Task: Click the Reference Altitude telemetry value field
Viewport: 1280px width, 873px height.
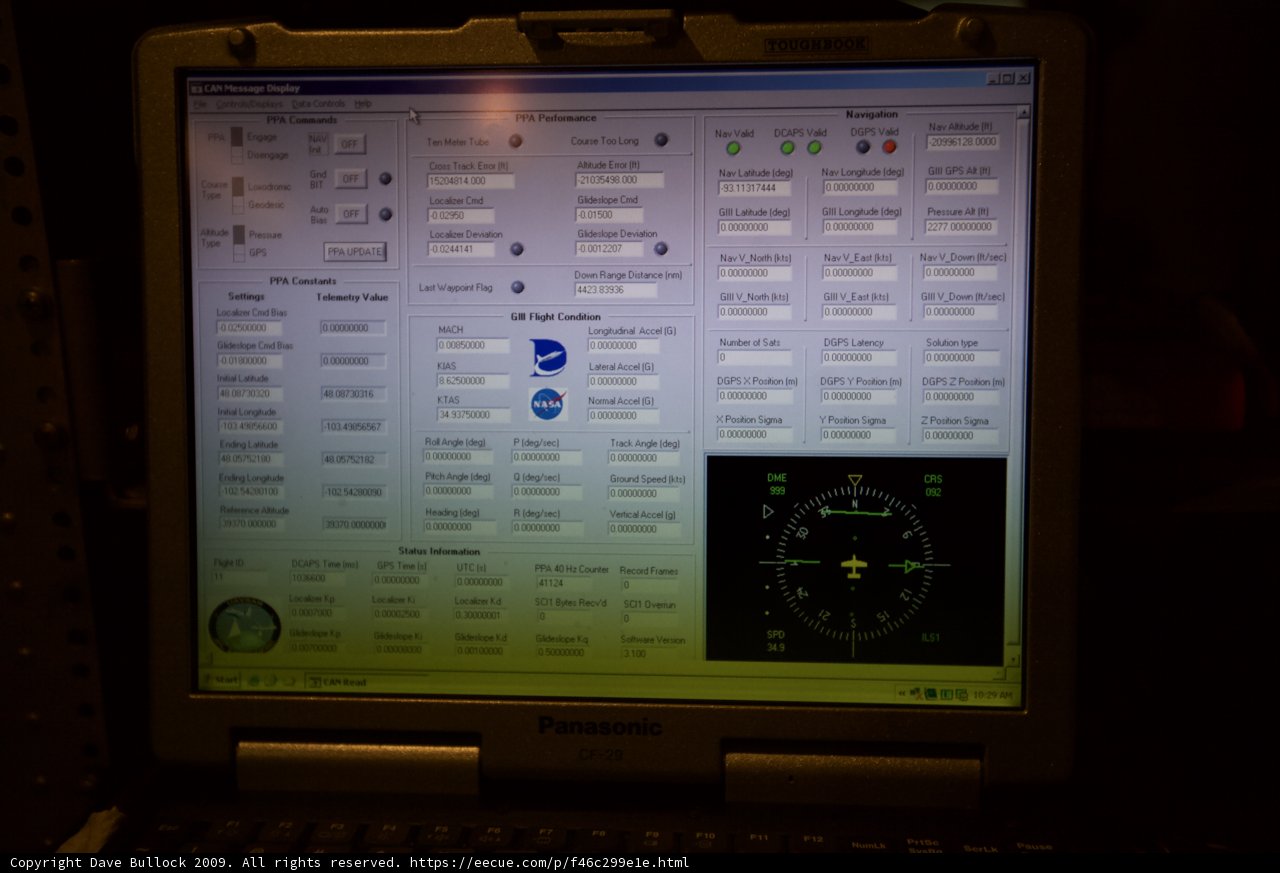Action: (x=355, y=524)
